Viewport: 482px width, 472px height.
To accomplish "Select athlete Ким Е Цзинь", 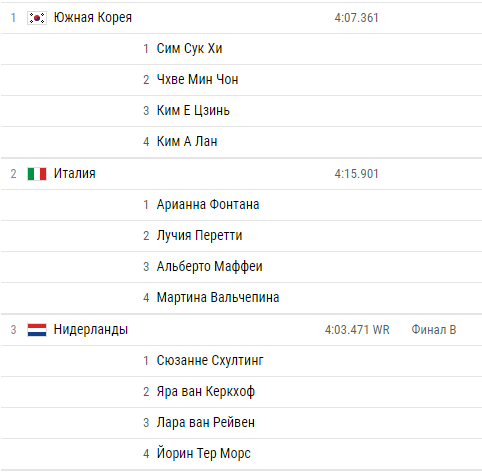I will coord(193,111).
